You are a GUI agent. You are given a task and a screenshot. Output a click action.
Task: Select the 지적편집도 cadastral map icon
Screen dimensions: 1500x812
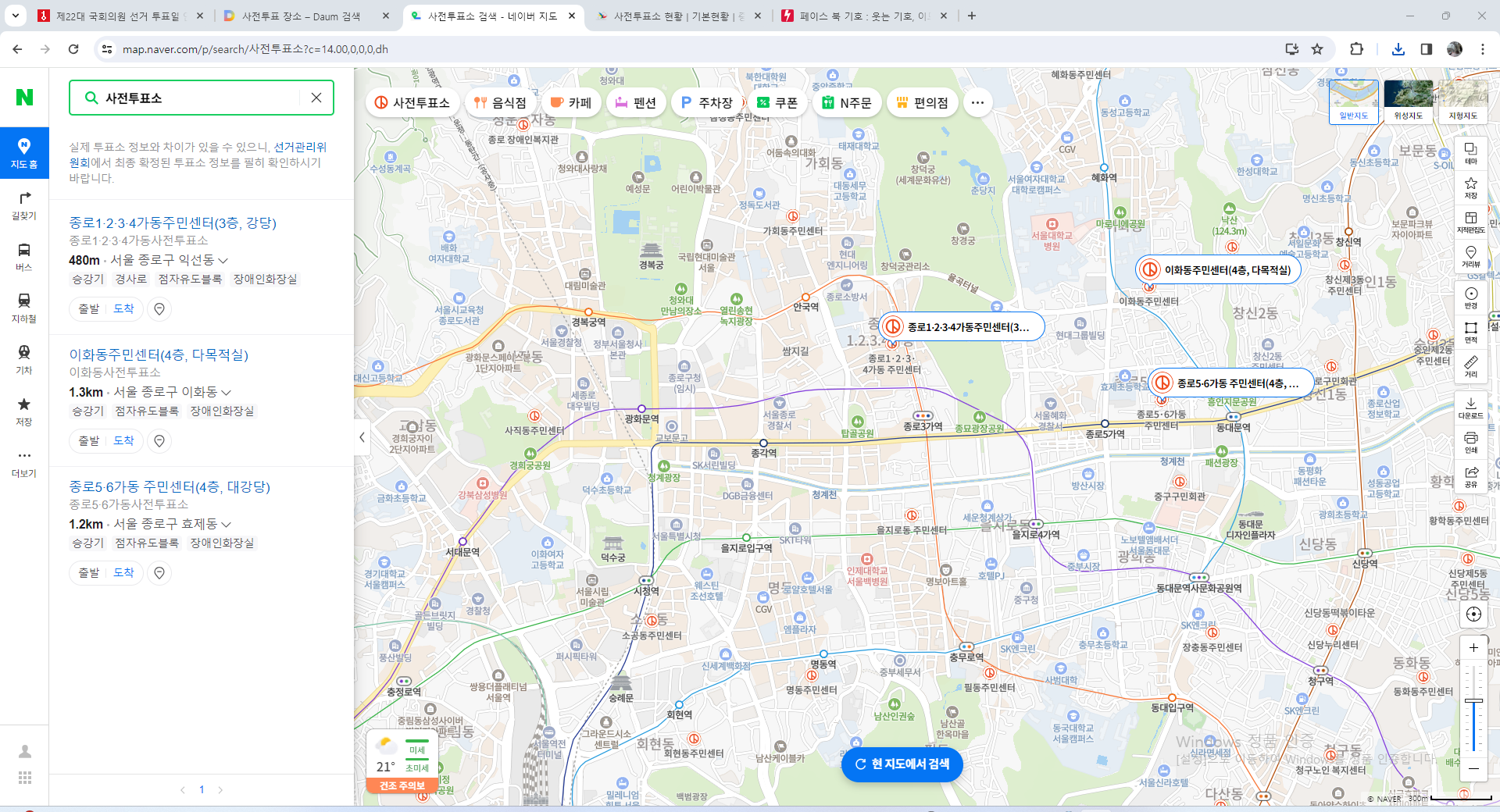pos(1471,222)
